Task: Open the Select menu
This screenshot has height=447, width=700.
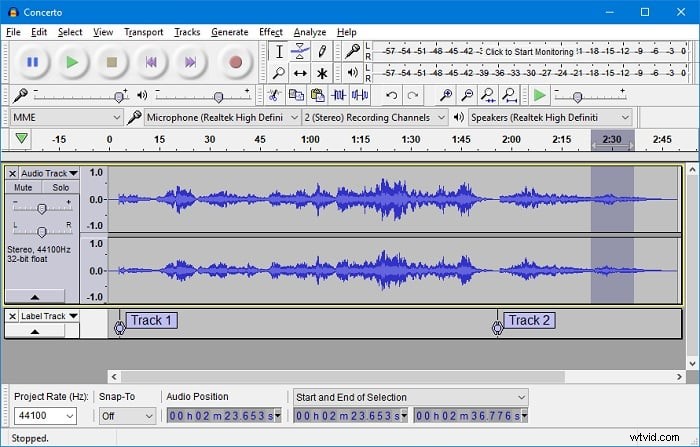Action: pos(70,32)
